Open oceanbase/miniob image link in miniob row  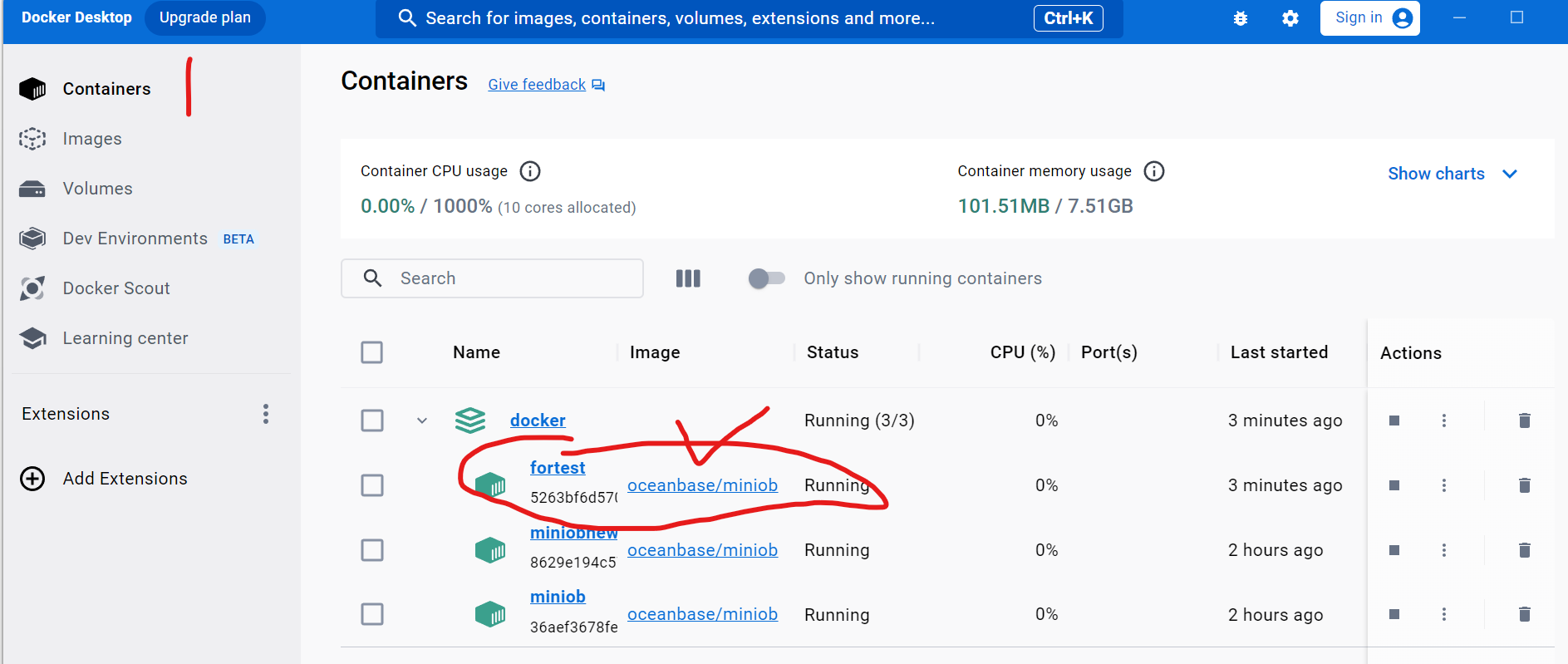702,614
